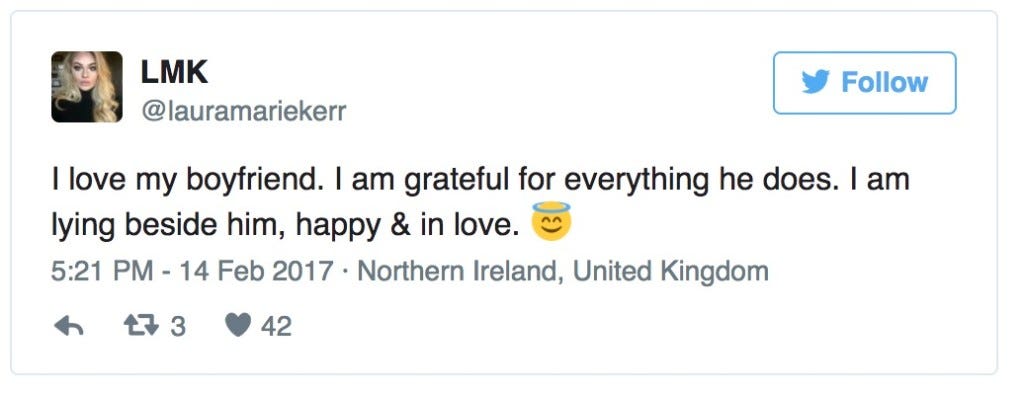
Task: Open the 5:21 PM time link
Action: point(102,271)
